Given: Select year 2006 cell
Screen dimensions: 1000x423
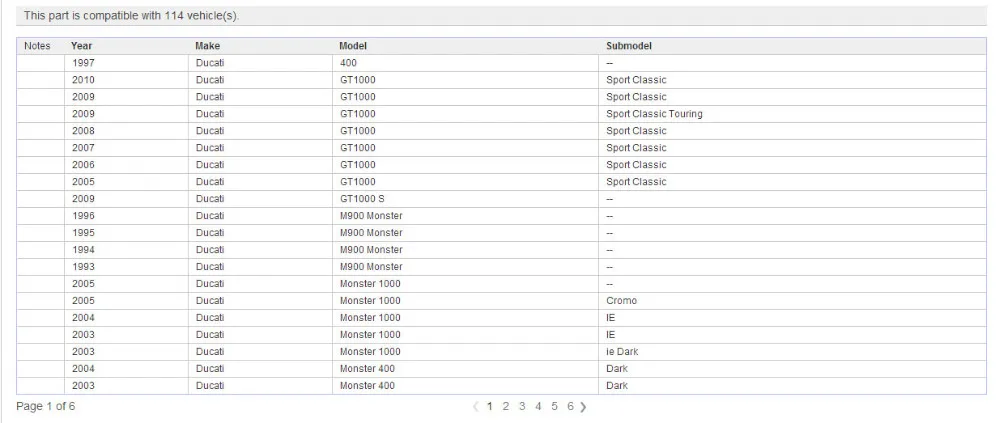Looking at the screenshot, I should click(x=84, y=165).
